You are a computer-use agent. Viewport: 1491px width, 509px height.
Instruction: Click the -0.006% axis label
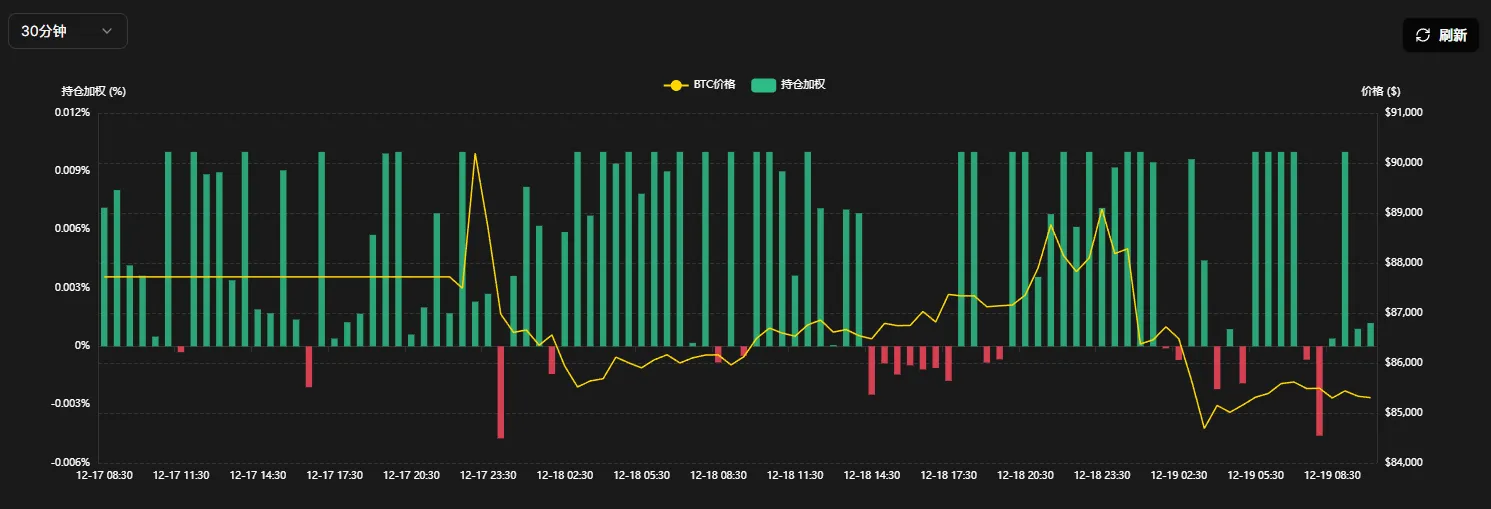pyautogui.click(x=71, y=462)
